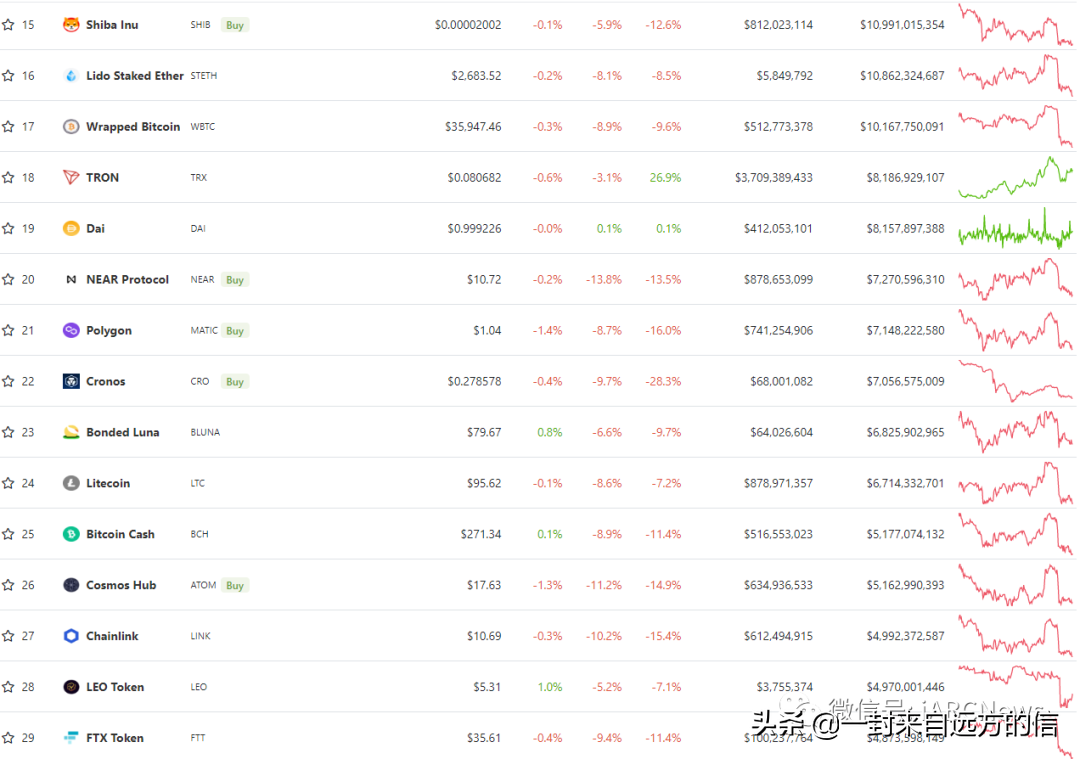
Task: Click the TRON coin logo
Action: point(71,177)
